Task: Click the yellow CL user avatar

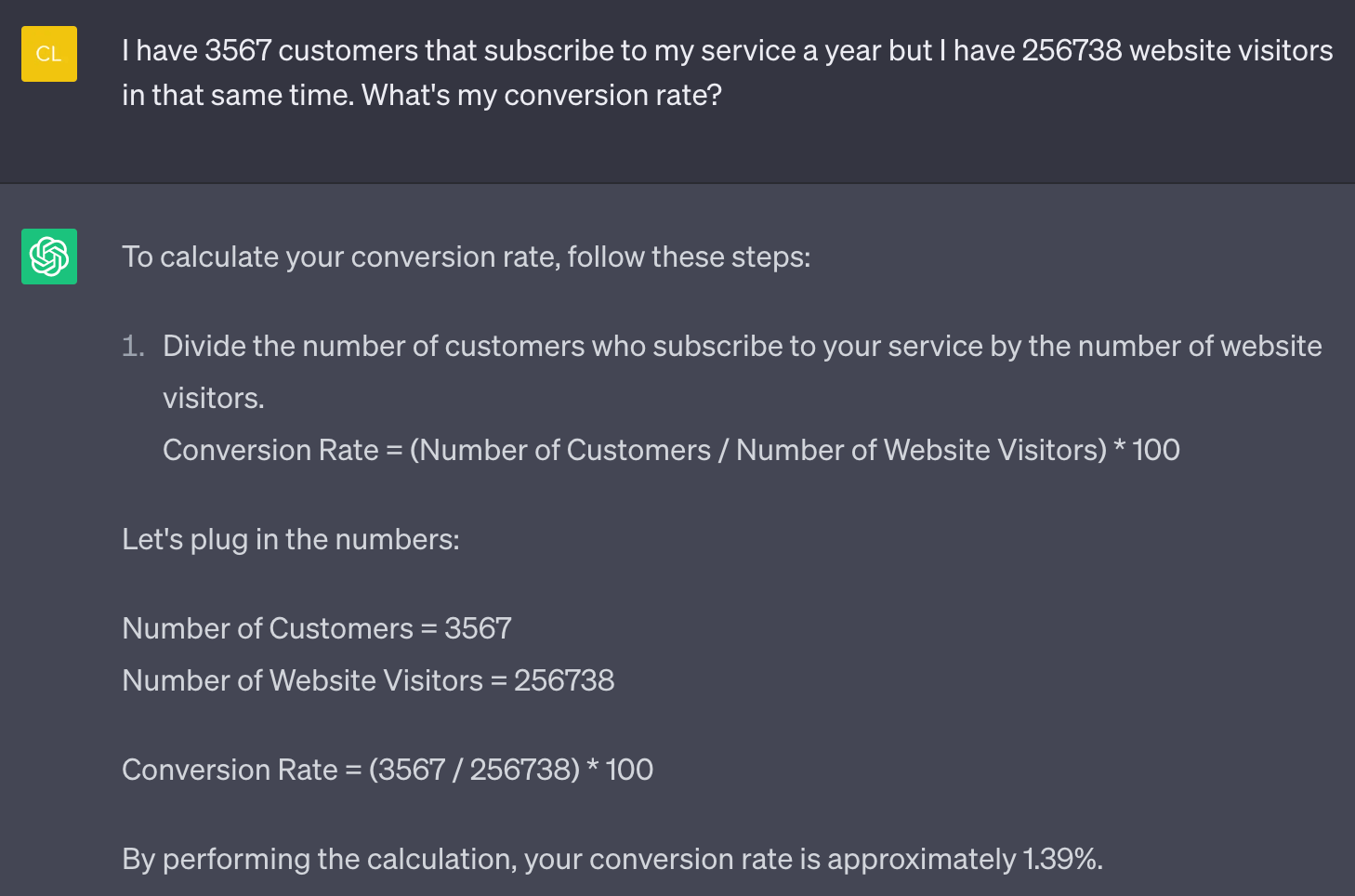Action: 49,54
